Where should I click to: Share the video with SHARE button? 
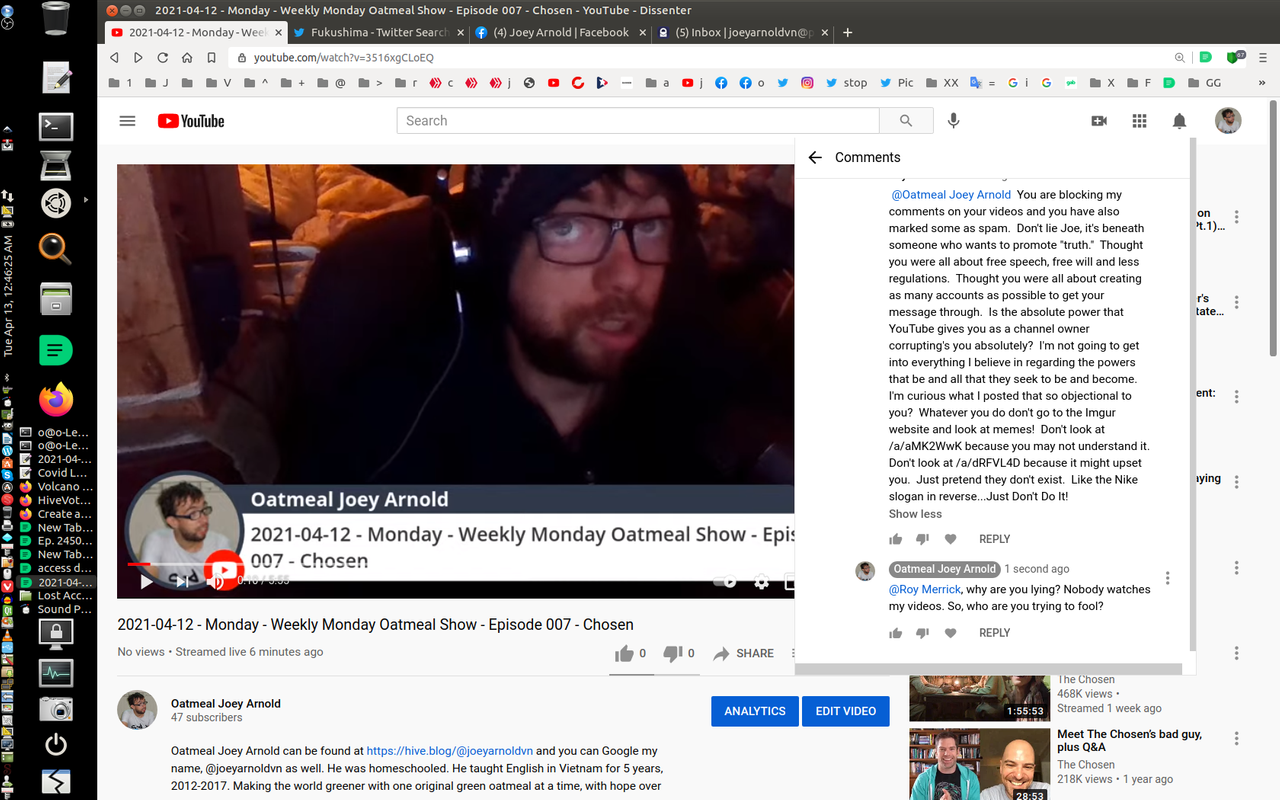(743, 653)
